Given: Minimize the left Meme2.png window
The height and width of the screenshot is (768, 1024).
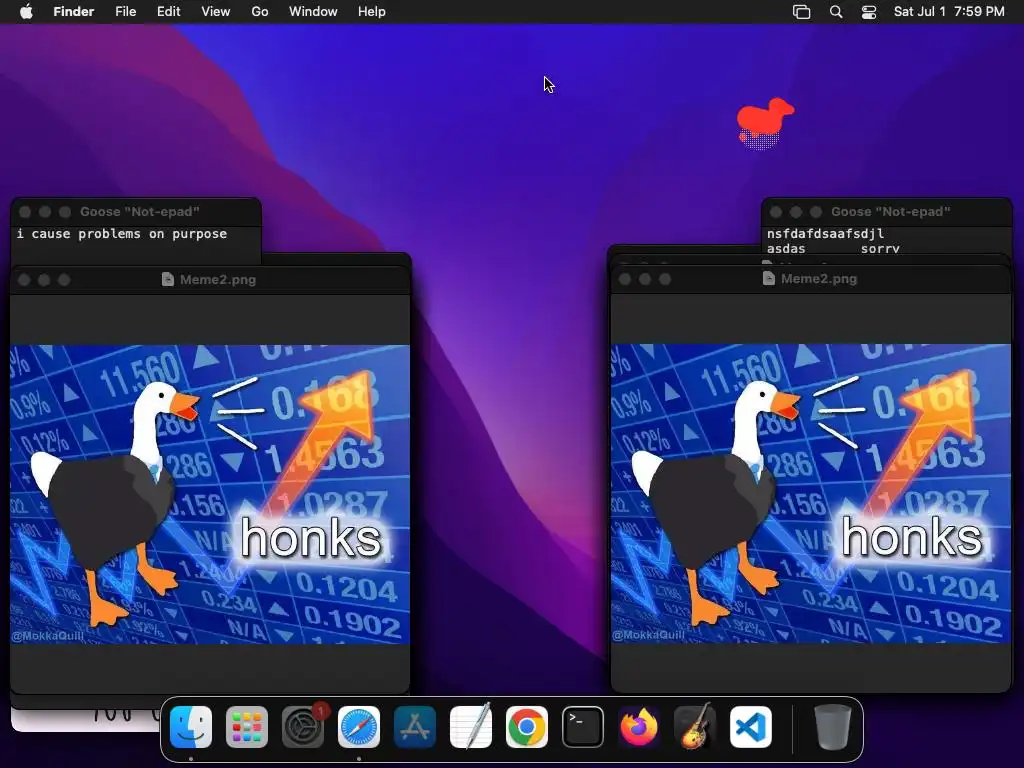Looking at the screenshot, I should point(44,280).
